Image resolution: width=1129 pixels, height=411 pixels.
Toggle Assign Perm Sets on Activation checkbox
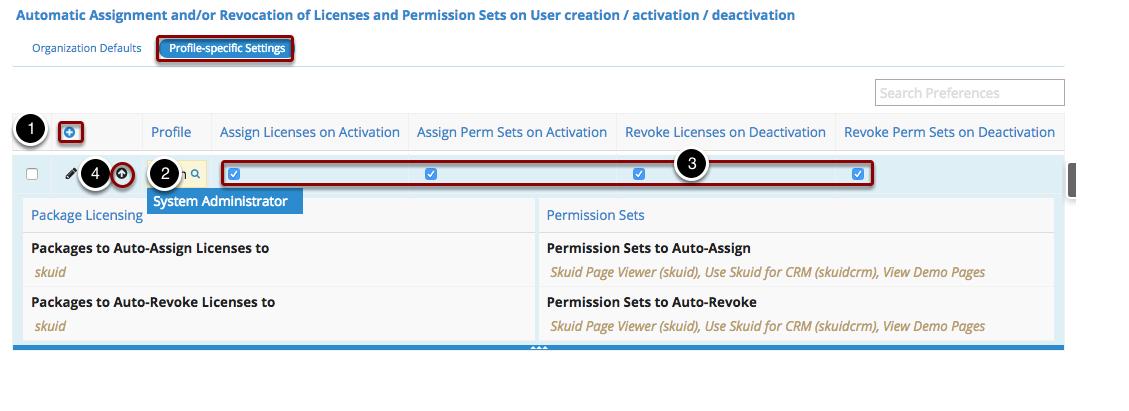point(431,174)
